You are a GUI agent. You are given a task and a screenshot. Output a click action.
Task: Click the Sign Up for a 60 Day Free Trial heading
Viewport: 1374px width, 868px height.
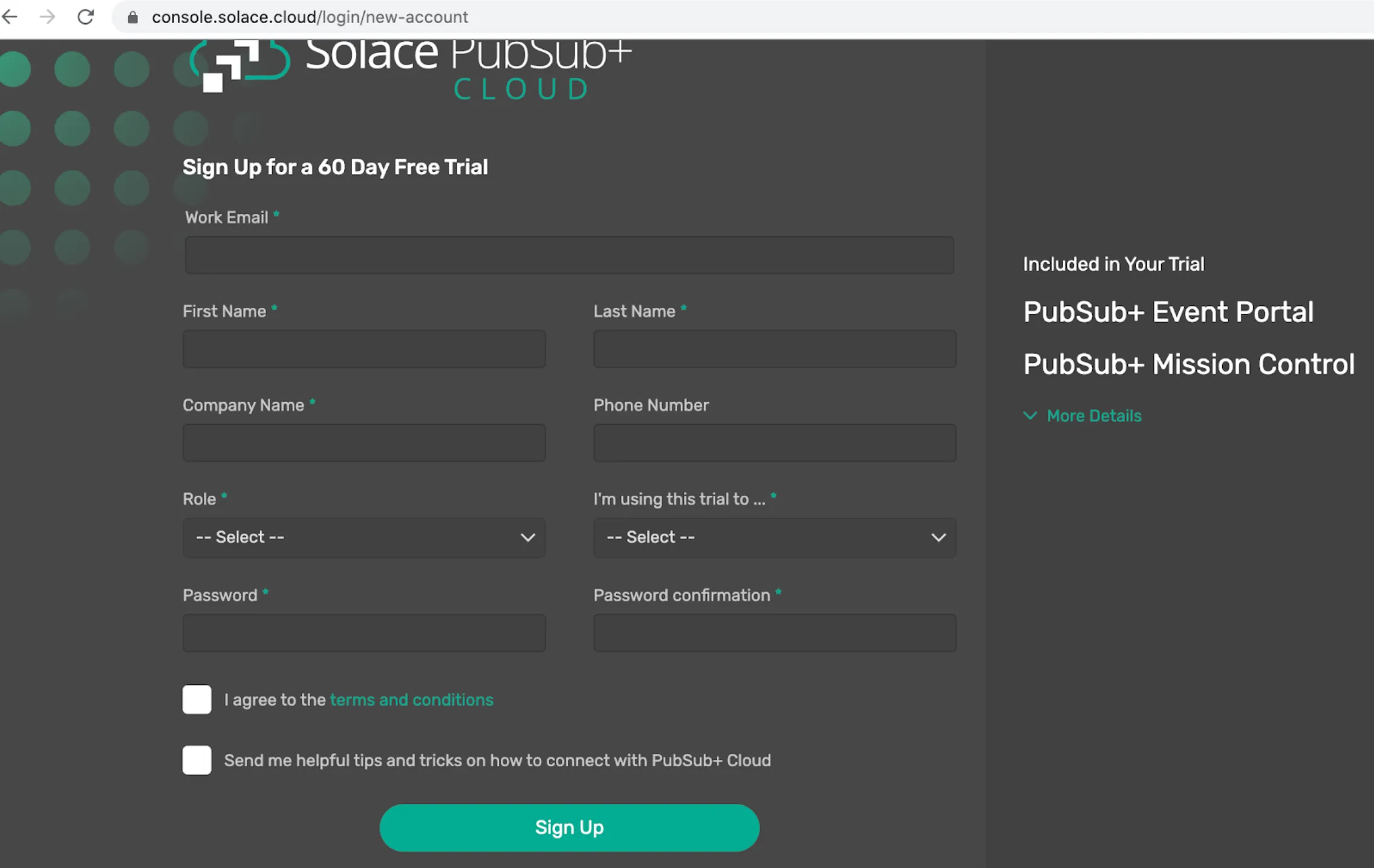click(335, 167)
